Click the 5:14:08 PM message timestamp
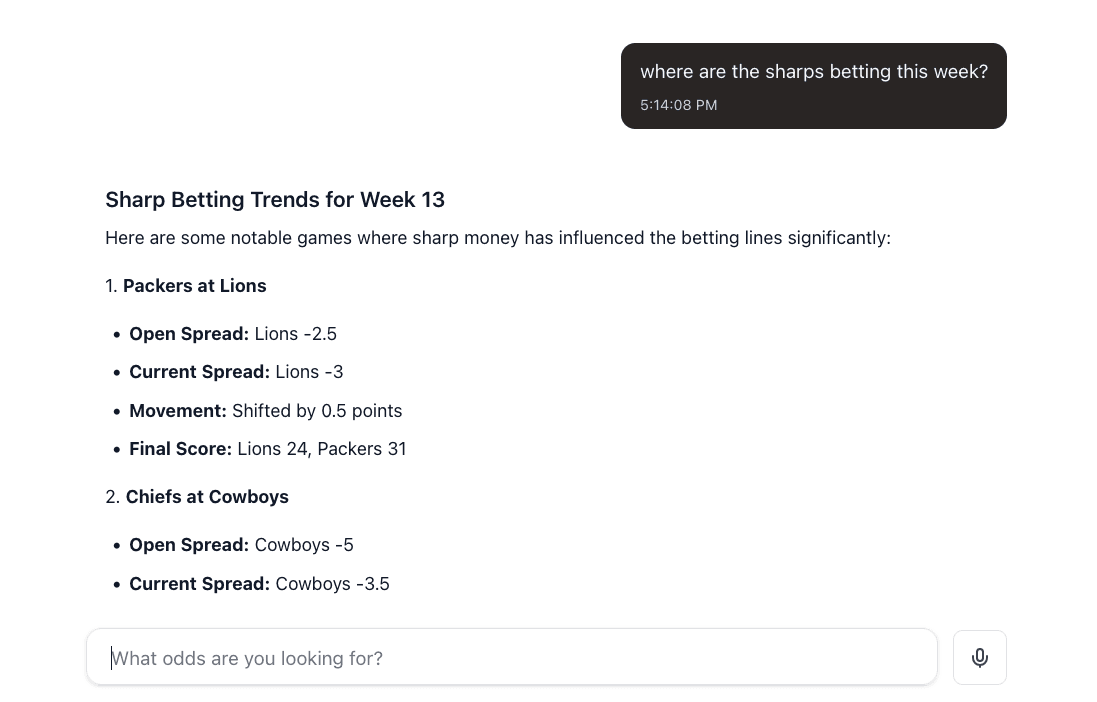The width and height of the screenshot is (1097, 702). [x=678, y=105]
